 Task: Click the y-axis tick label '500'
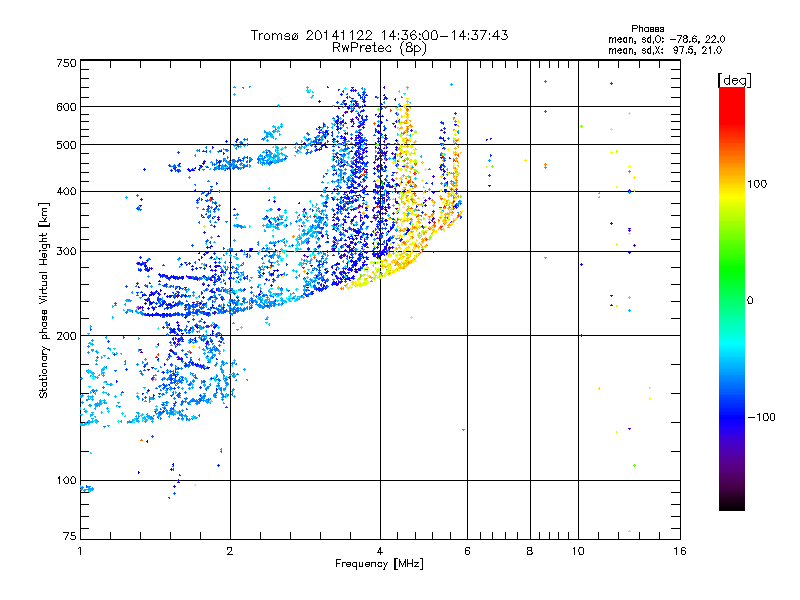(66, 145)
